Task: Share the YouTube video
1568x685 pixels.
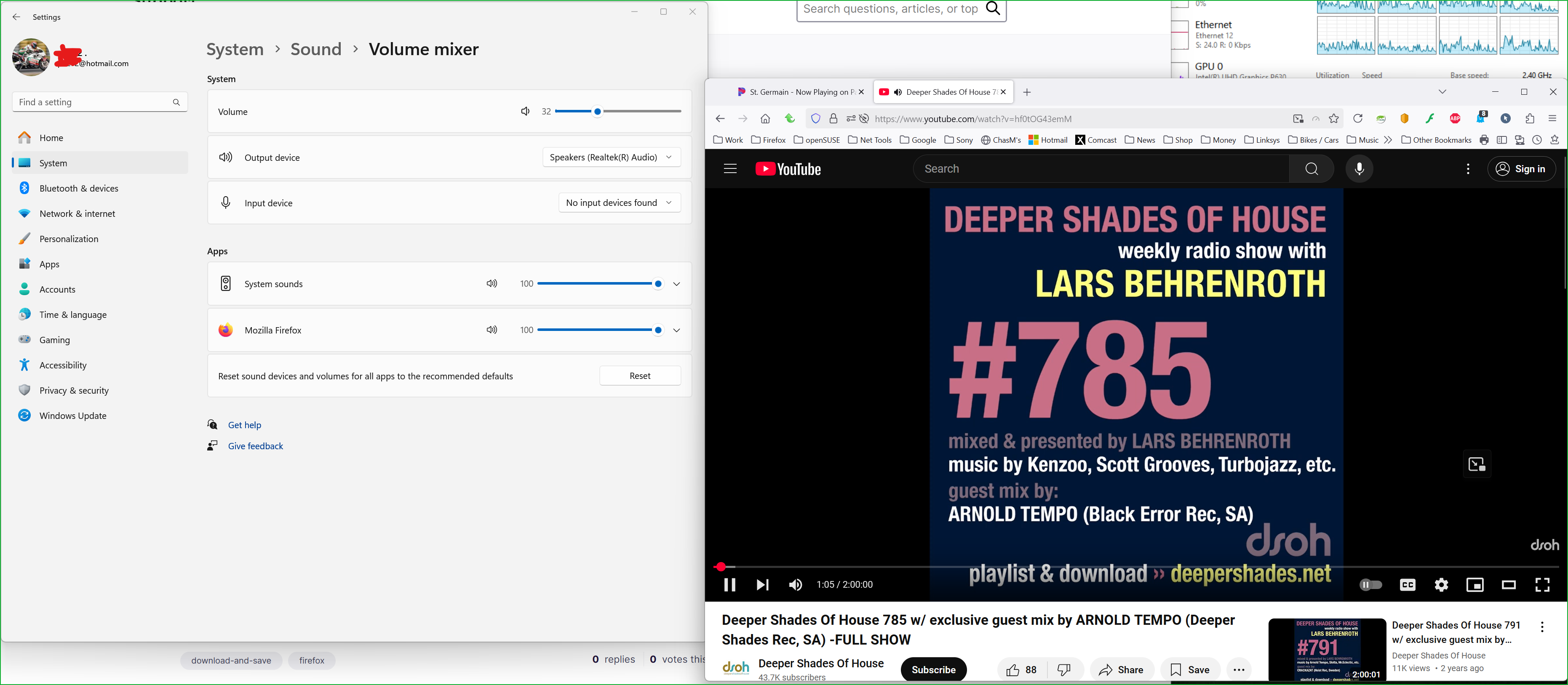Action: (x=1121, y=670)
